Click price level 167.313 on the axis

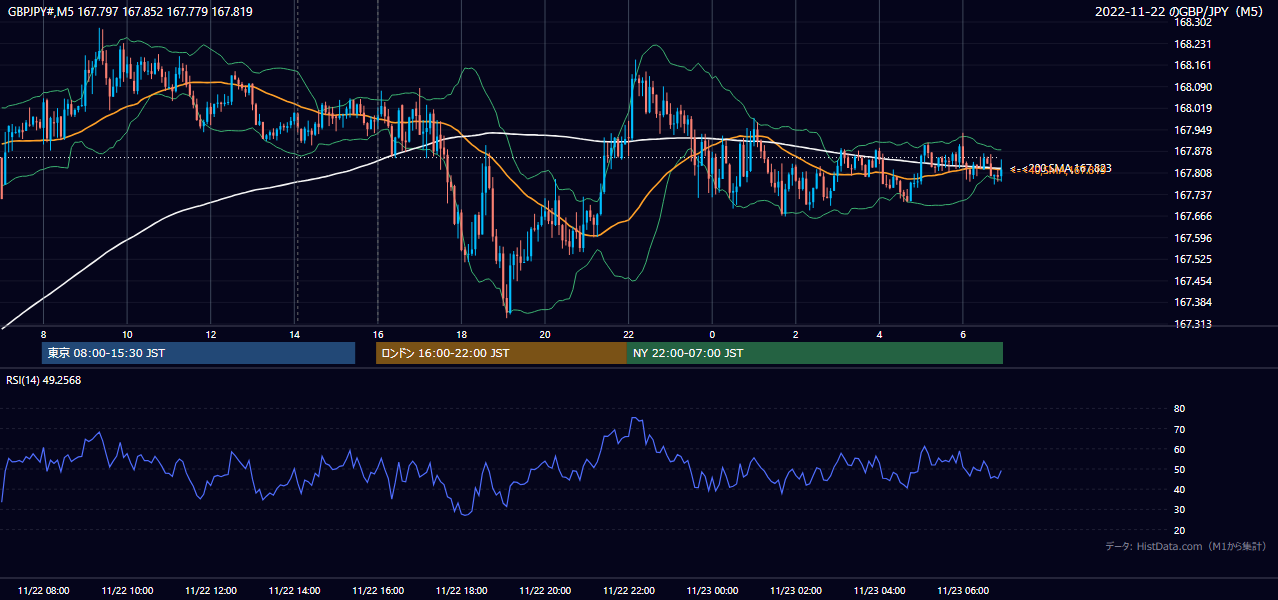tap(1192, 324)
